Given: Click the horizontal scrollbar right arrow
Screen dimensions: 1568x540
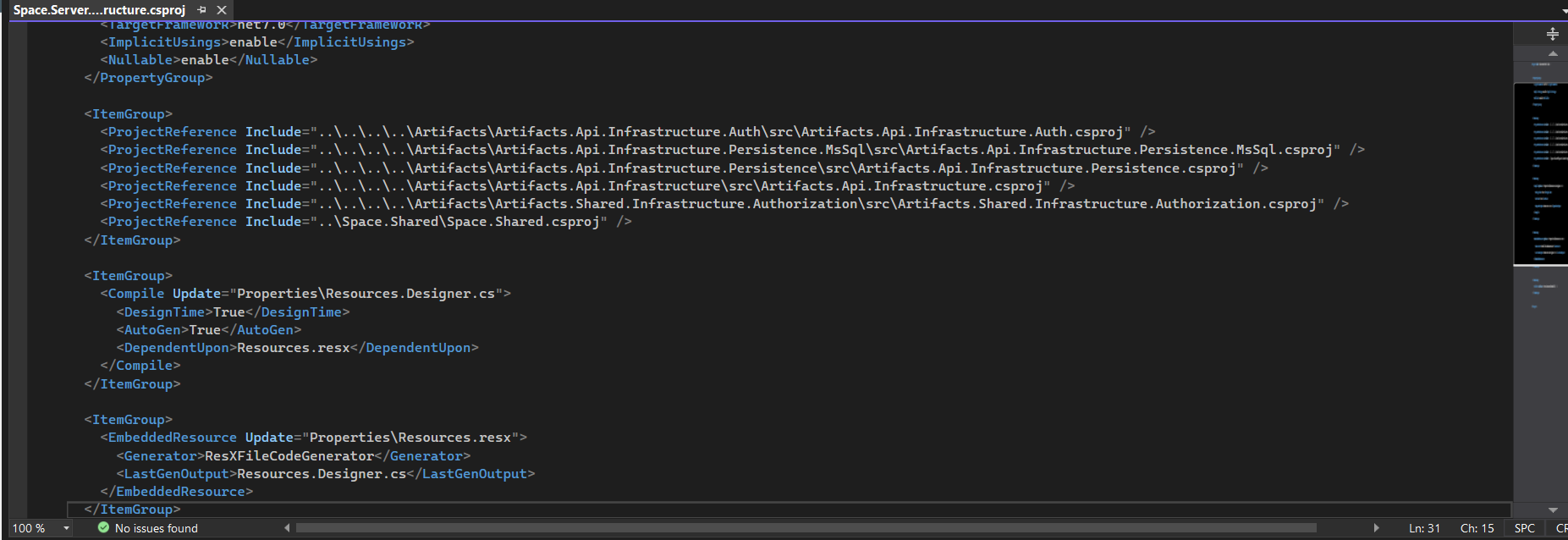Looking at the screenshot, I should tap(1376, 528).
